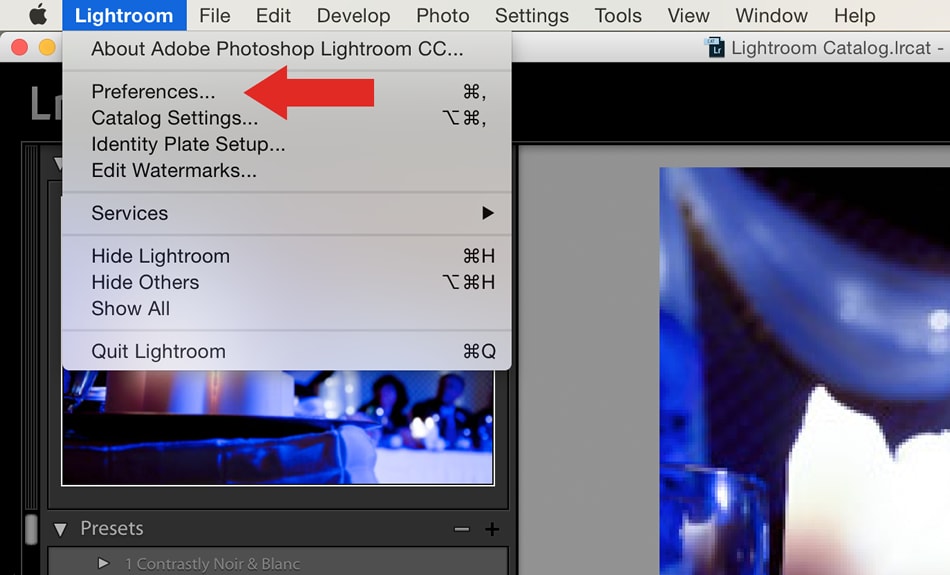Click the left panel scrollbar handle
Viewport: 950px width, 575px height.
pos(32,530)
